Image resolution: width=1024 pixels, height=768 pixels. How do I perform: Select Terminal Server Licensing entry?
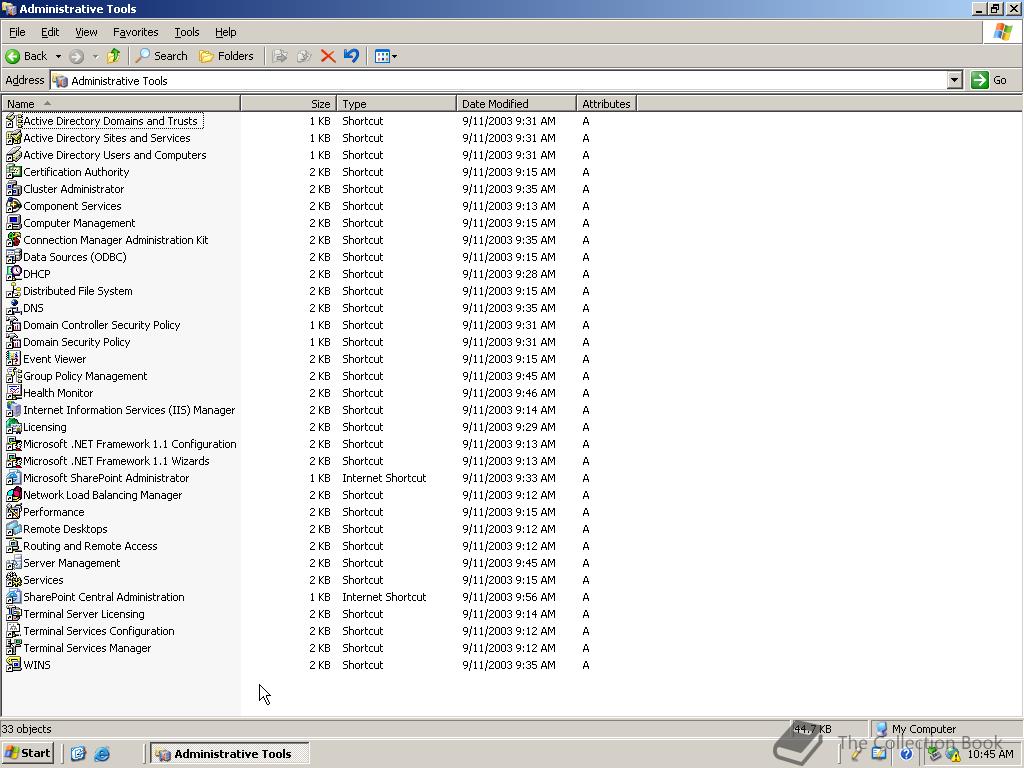(76, 613)
